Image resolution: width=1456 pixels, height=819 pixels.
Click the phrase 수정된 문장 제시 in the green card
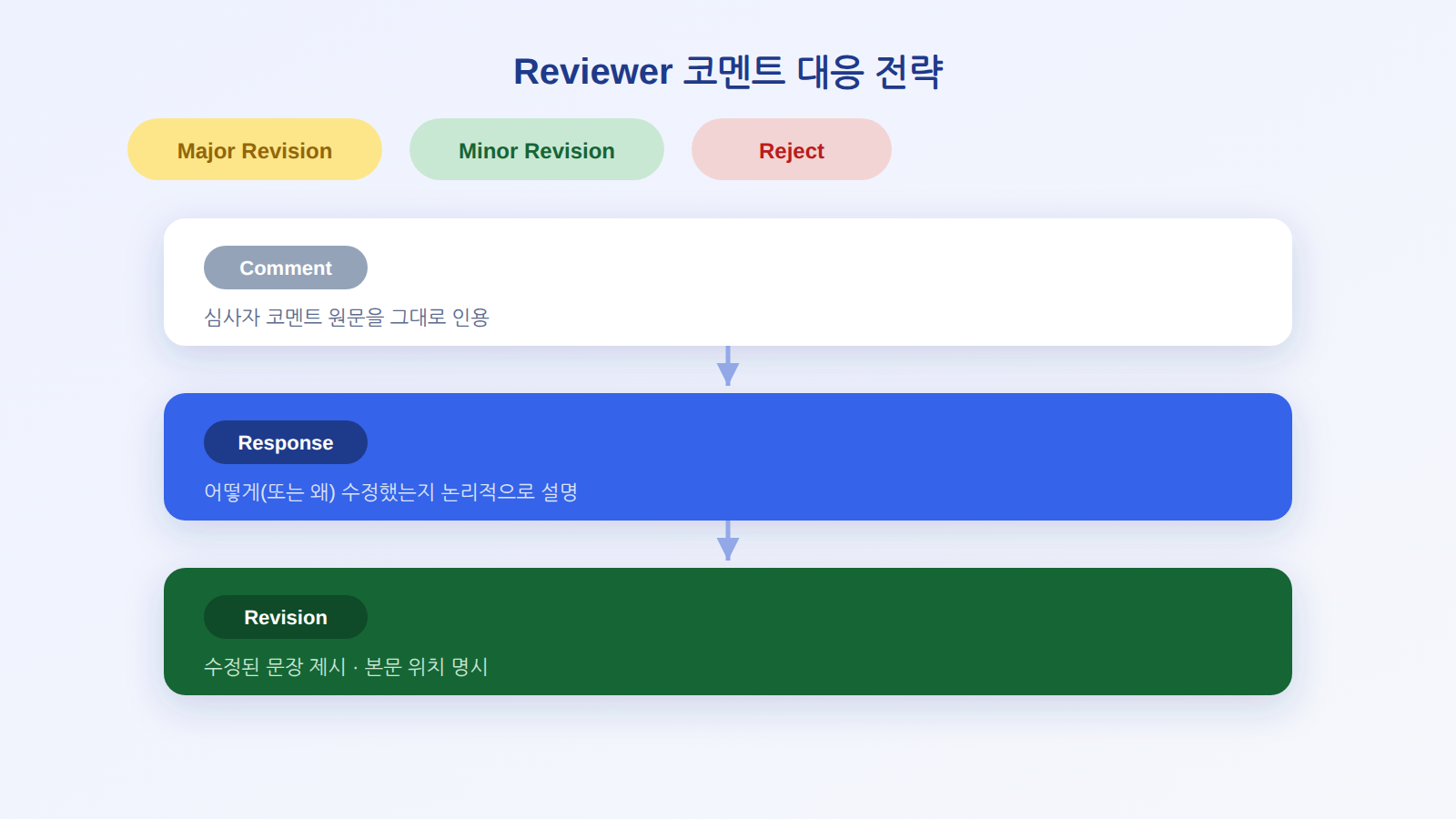(275, 666)
